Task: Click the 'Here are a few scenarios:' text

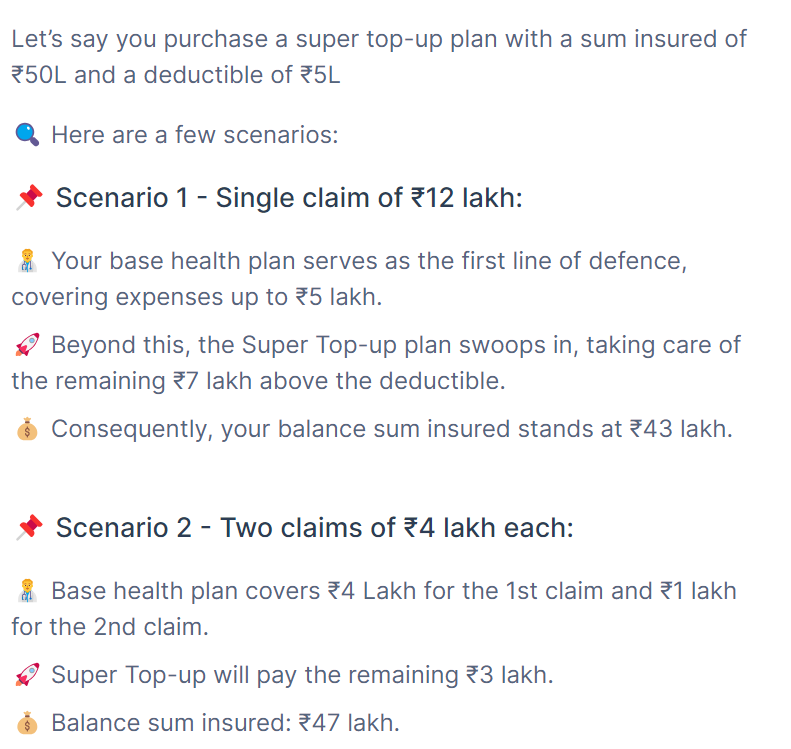Action: (194, 134)
